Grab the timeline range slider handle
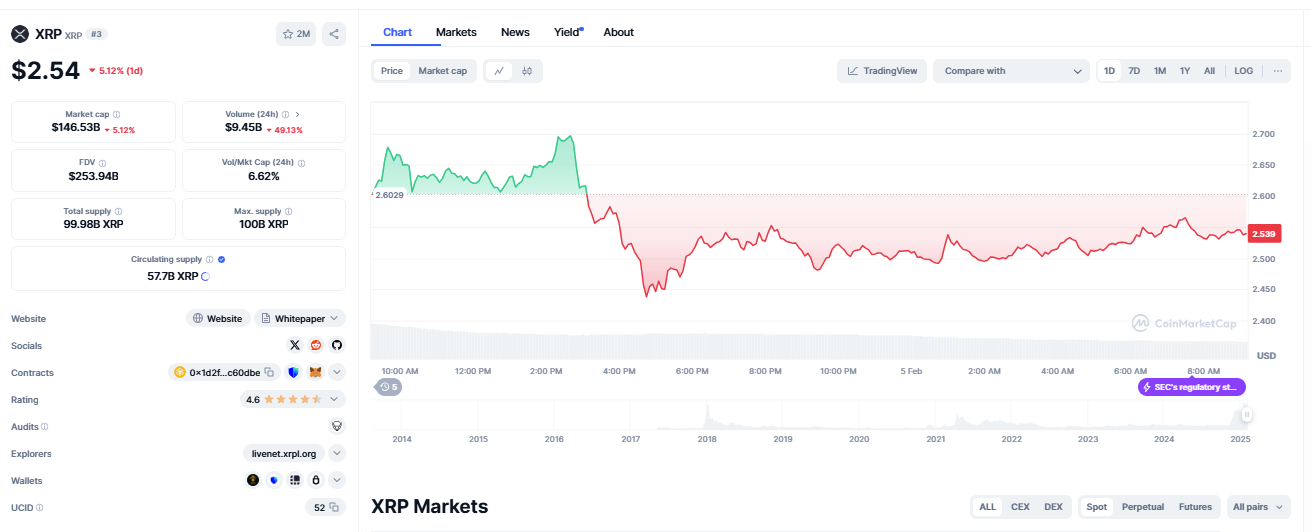The height and width of the screenshot is (532, 1311). tap(1246, 414)
